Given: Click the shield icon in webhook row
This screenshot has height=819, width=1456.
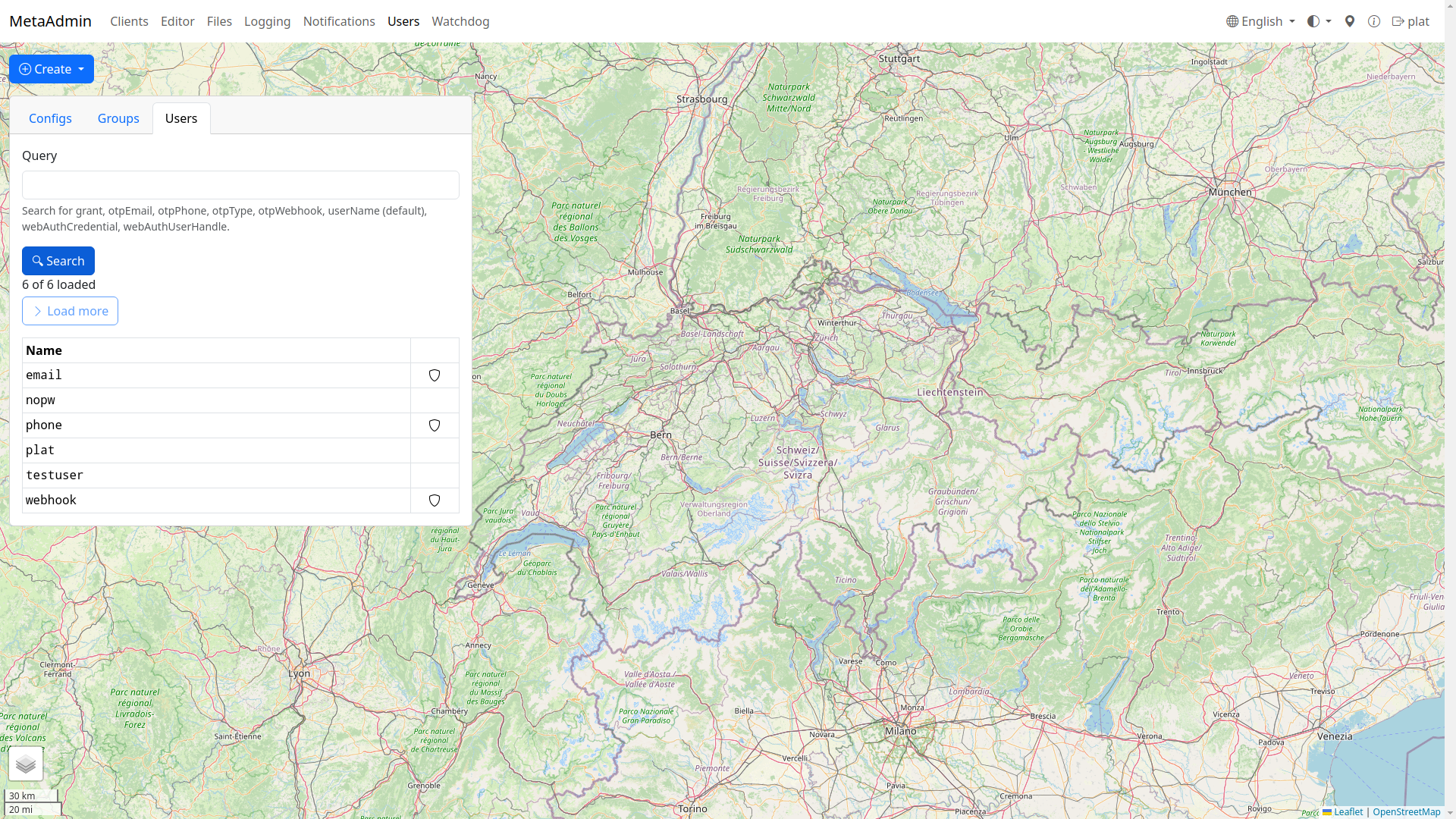Looking at the screenshot, I should tap(435, 500).
